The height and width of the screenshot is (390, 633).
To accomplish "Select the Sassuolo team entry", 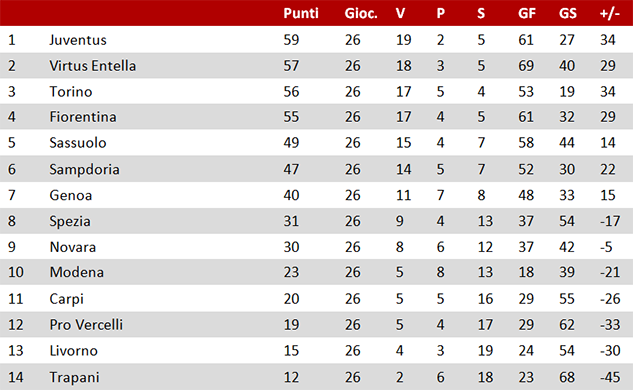I will (x=78, y=143).
